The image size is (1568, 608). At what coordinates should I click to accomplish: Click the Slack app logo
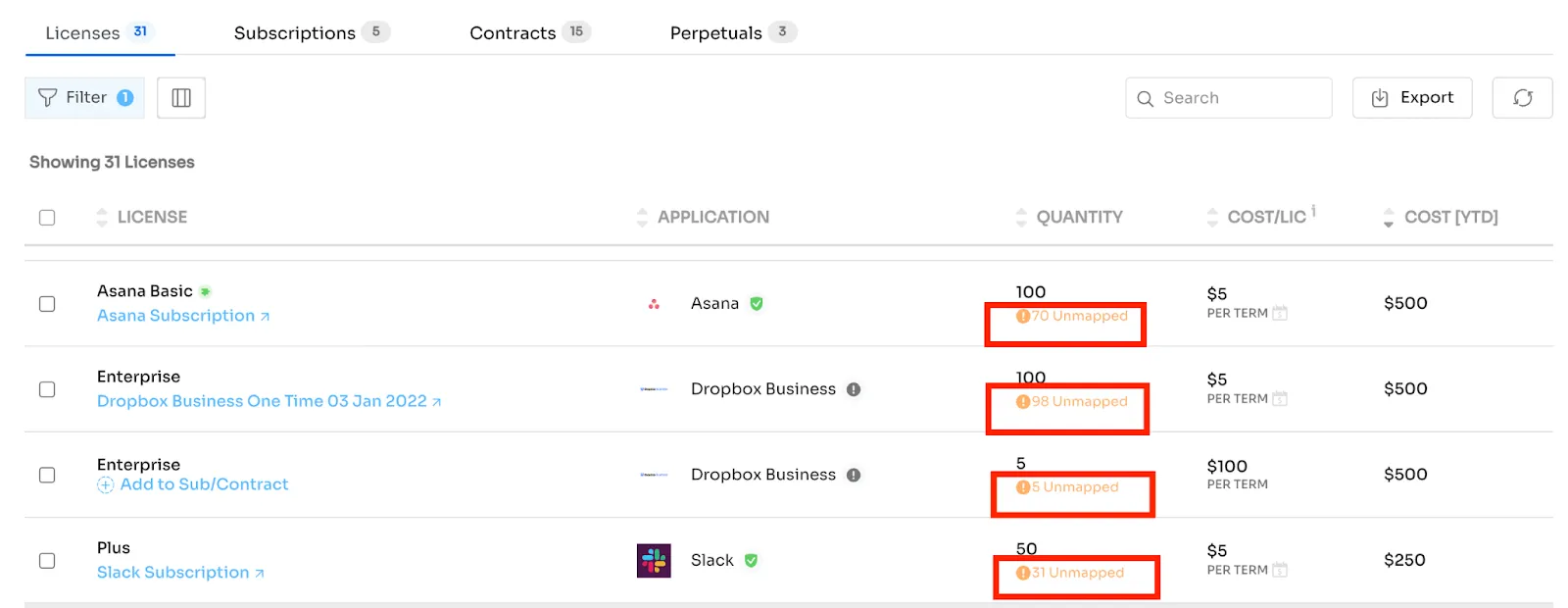[x=654, y=561]
